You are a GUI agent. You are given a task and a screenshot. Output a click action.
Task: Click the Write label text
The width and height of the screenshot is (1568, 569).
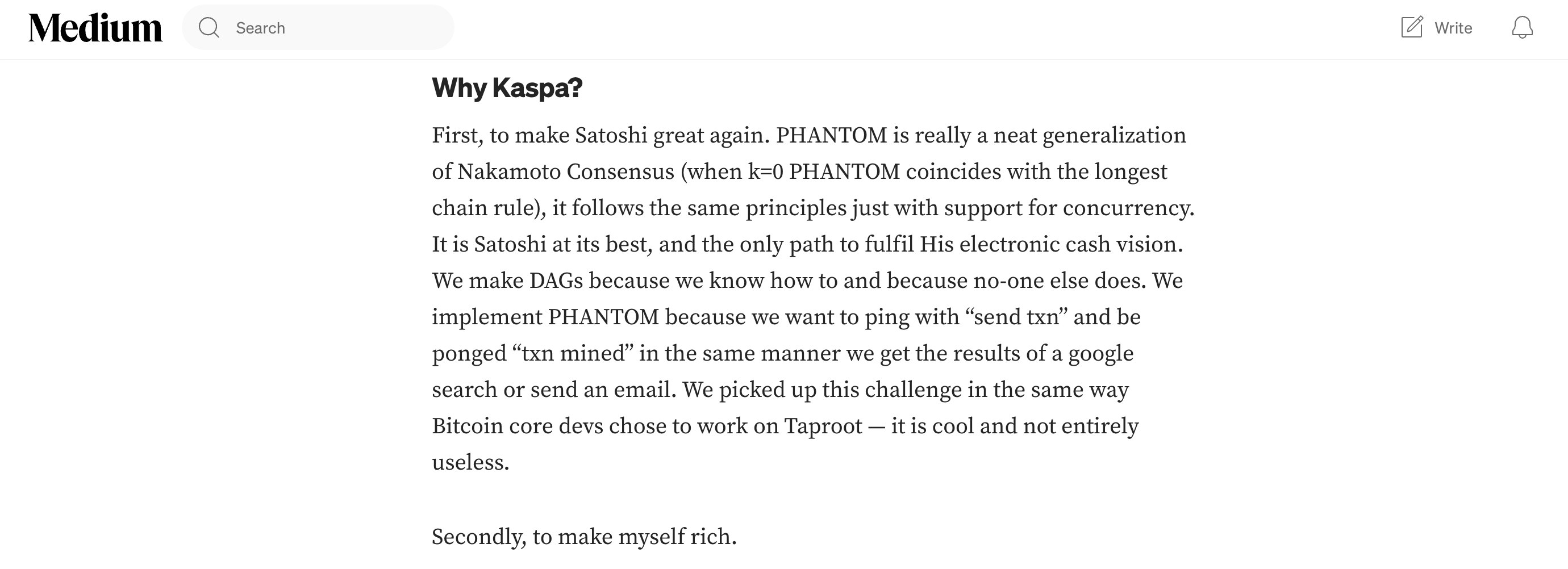pyautogui.click(x=1453, y=28)
